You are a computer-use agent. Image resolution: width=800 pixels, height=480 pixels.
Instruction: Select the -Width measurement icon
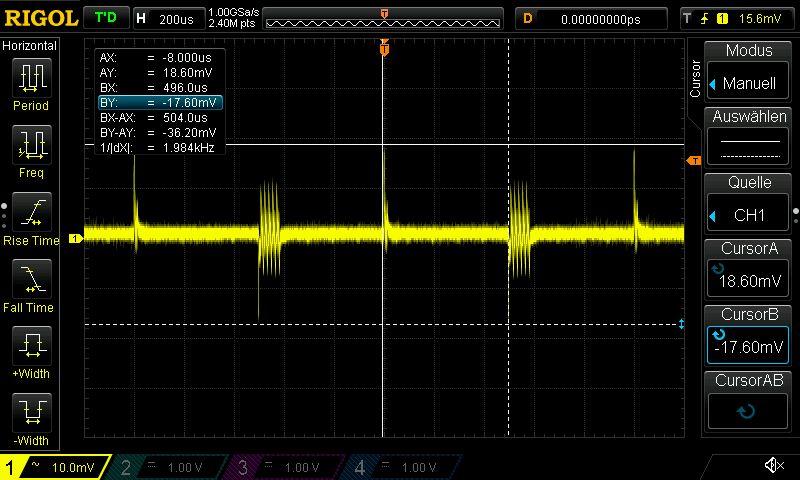click(31, 413)
